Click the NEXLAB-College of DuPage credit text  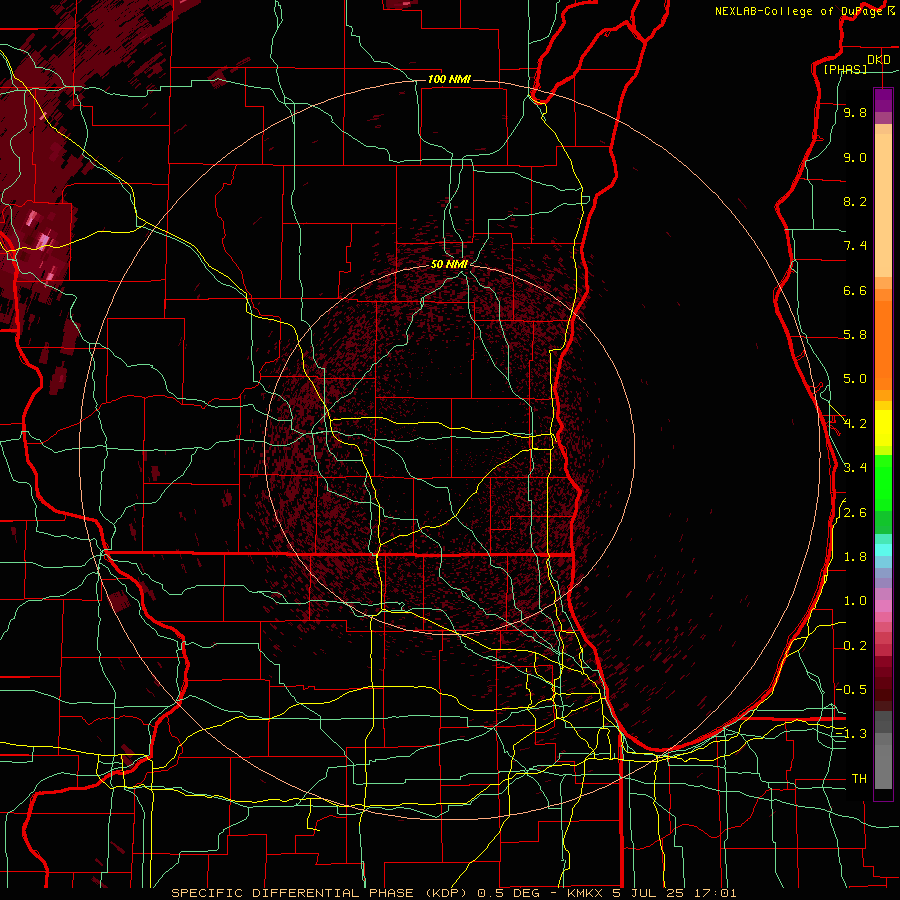coord(799,11)
